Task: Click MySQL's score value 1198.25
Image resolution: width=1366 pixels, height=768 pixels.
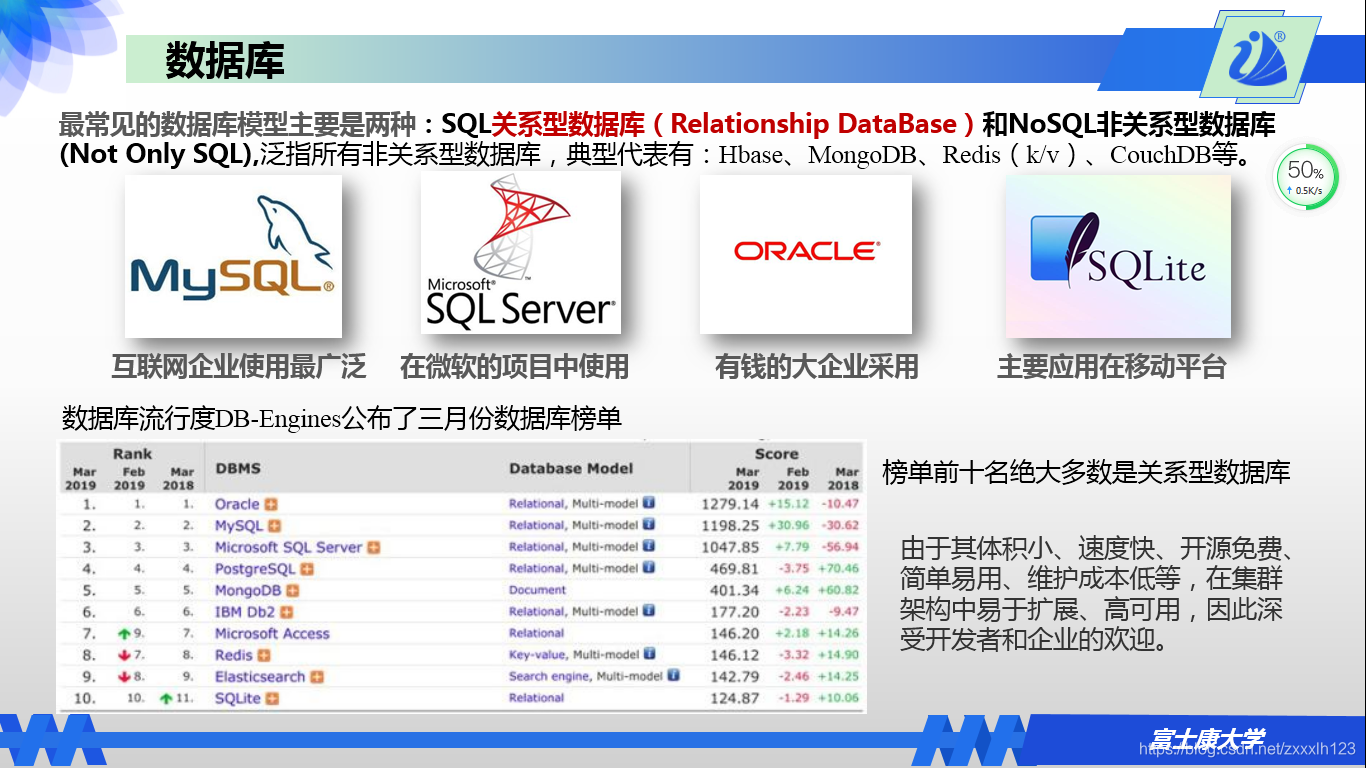Action: click(x=730, y=526)
